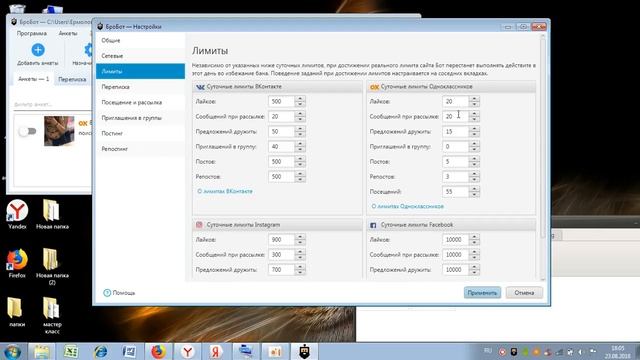Increase VKontakte Постов limit with up arrow
The image size is (640, 360).
coord(300,159)
